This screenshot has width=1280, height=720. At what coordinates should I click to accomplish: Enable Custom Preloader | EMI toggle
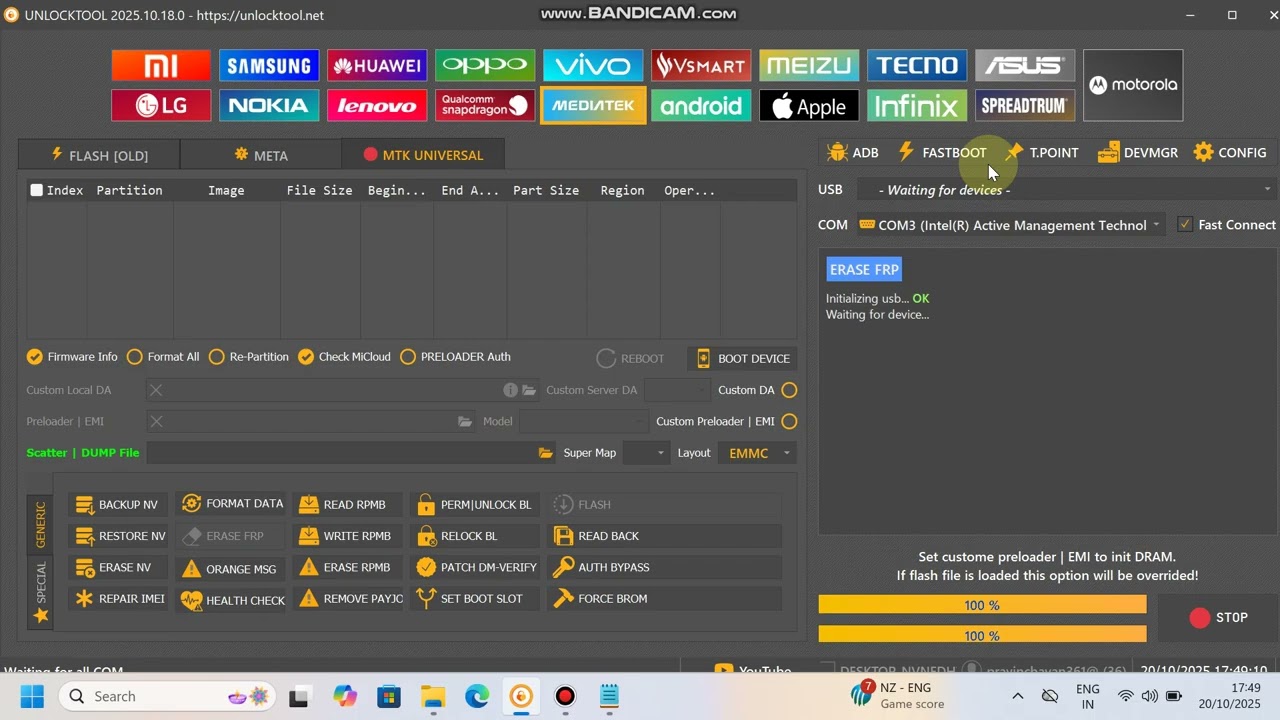(x=789, y=421)
